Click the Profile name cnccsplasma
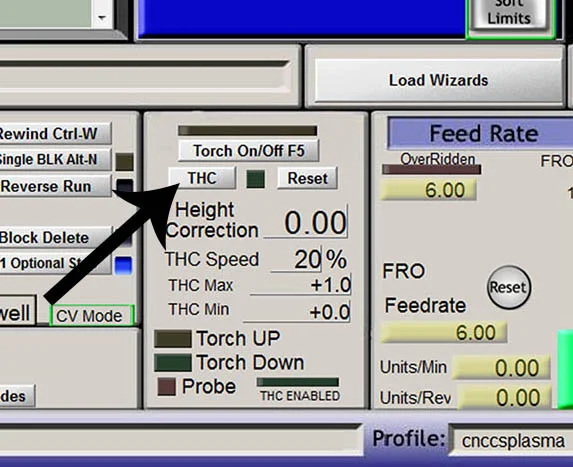Viewport: 573px width, 467px height. 513,441
